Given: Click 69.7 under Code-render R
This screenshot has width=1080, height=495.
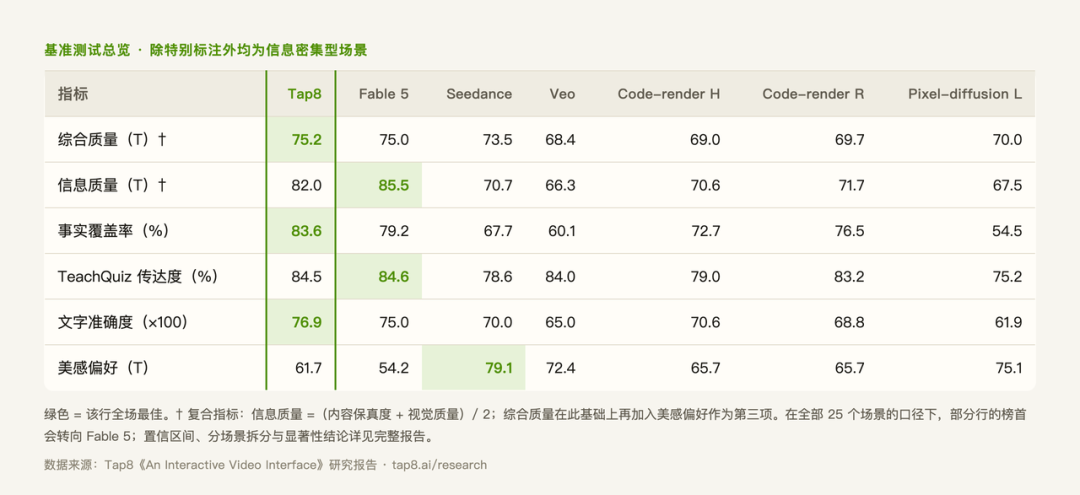Looking at the screenshot, I should [850, 140].
